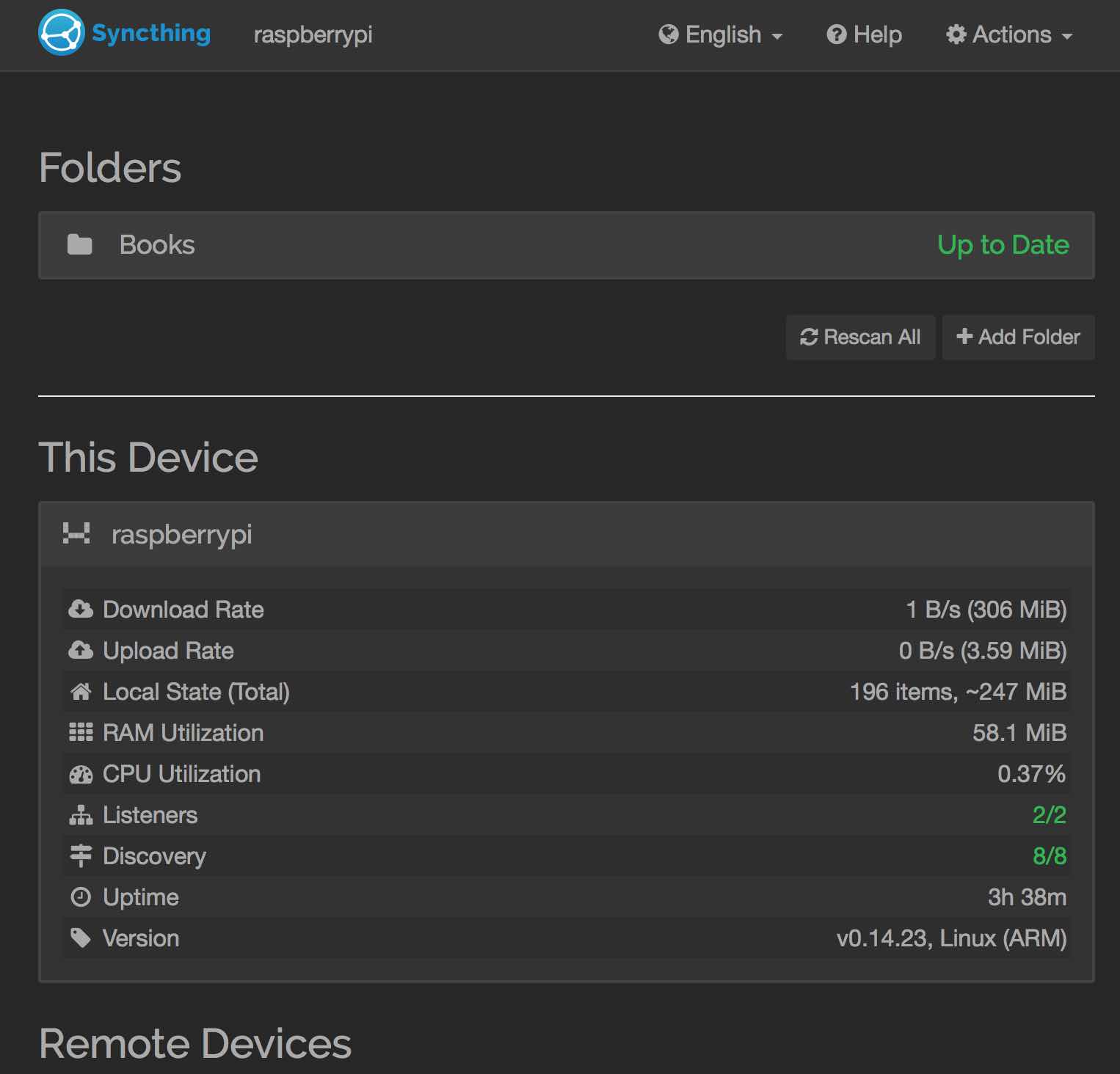Image resolution: width=1120 pixels, height=1074 pixels.
Task: Open the English language dropdown
Action: coord(721,34)
